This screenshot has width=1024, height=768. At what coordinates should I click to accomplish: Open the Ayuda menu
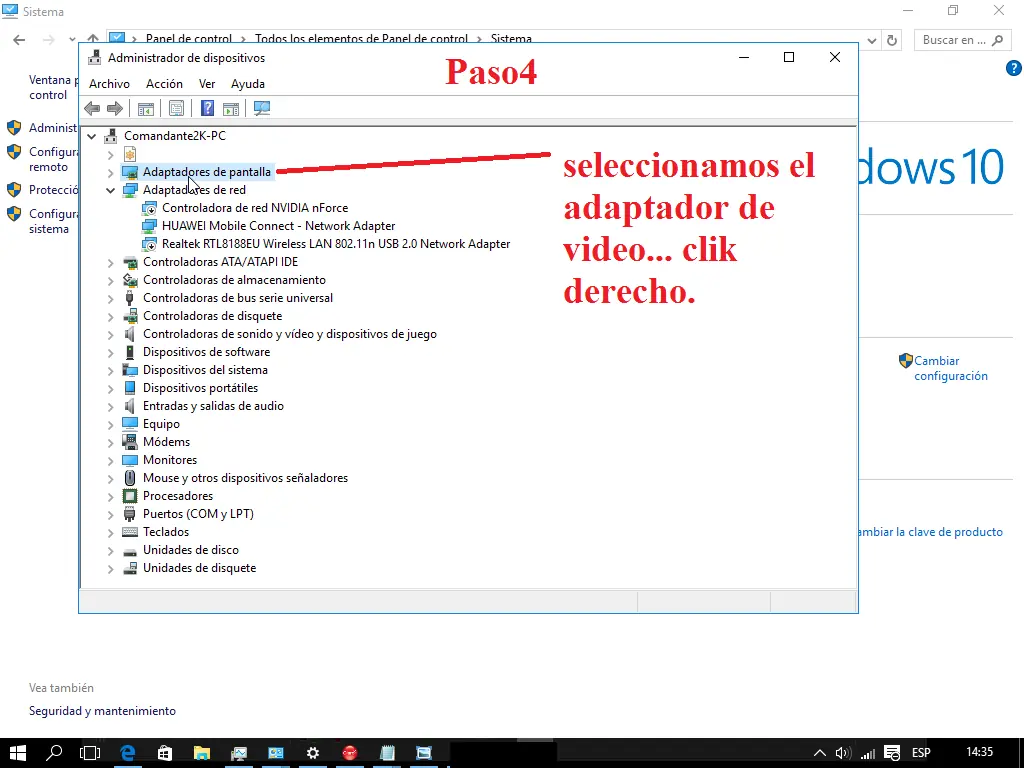(248, 84)
